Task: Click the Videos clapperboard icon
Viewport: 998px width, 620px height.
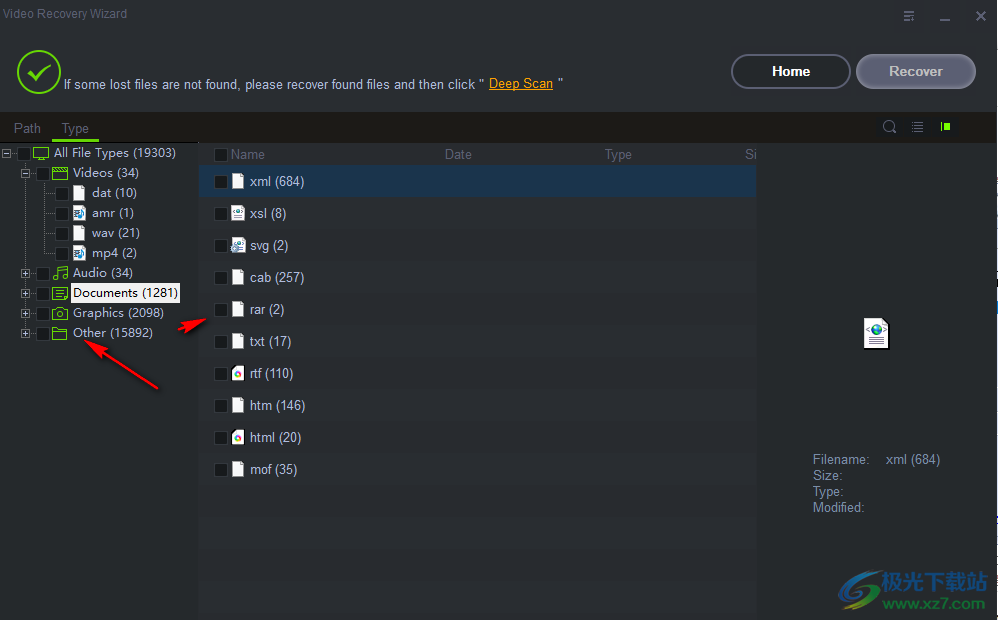Action: [60, 173]
